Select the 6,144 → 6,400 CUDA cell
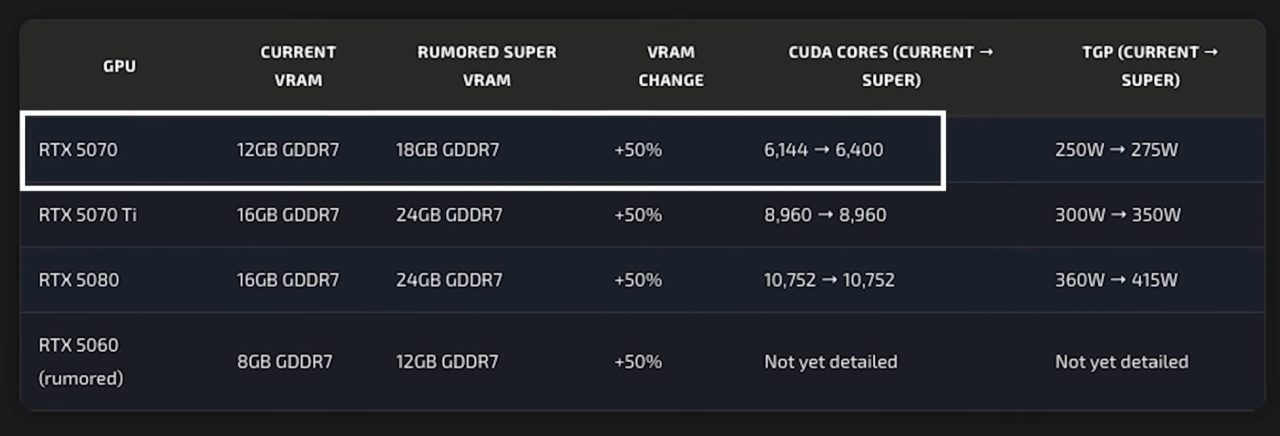This screenshot has width=1280, height=436. (824, 151)
